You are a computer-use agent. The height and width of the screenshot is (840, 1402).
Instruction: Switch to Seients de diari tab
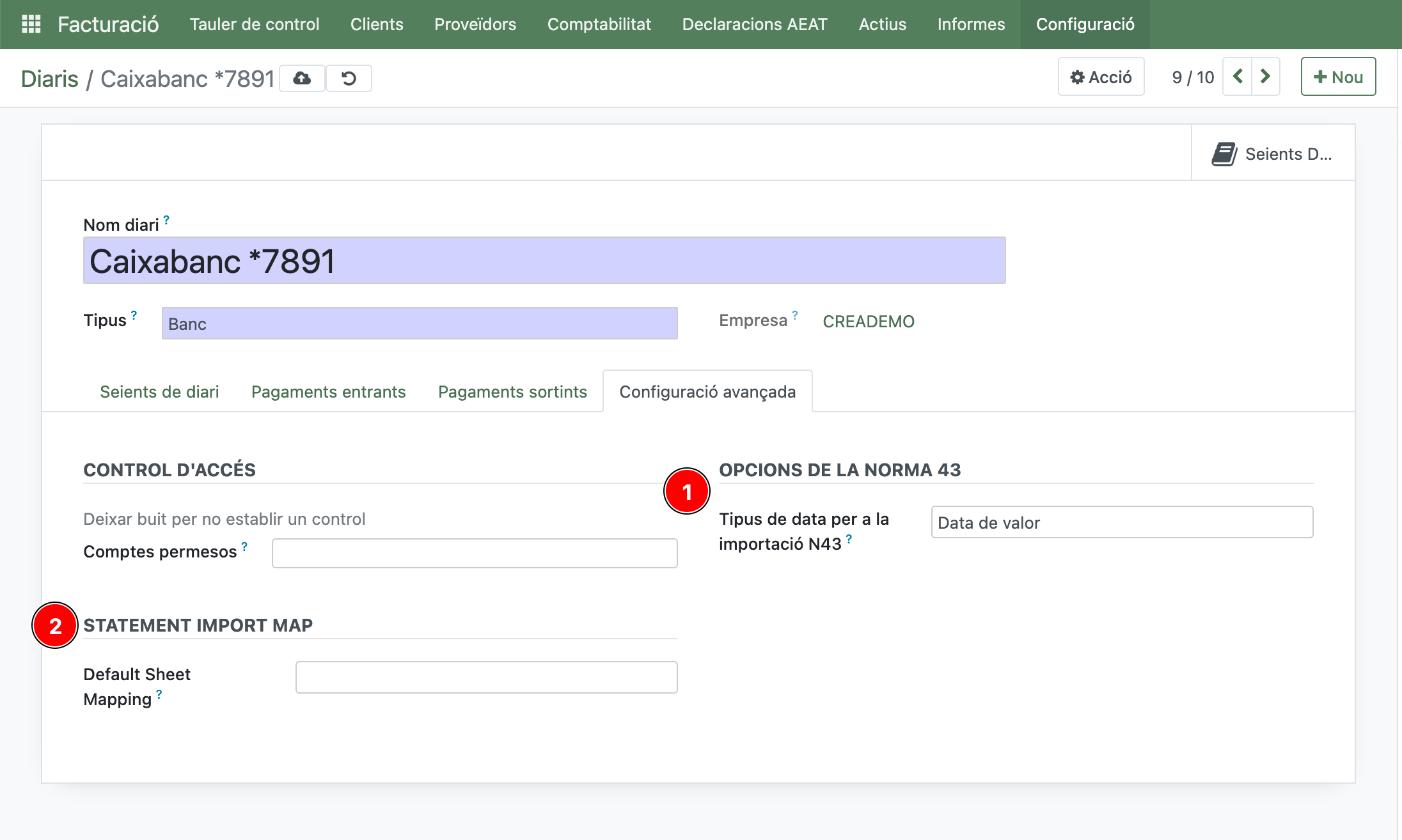[159, 392]
